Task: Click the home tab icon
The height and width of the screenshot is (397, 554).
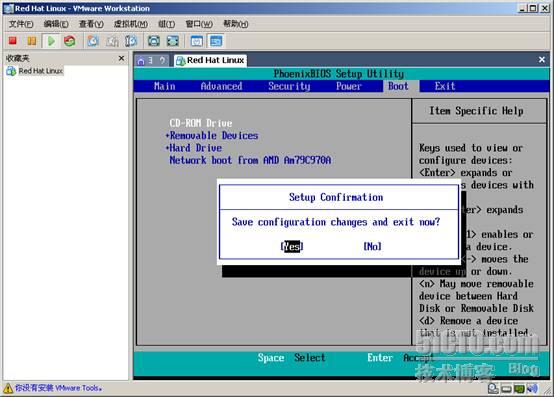Action: coord(141,61)
